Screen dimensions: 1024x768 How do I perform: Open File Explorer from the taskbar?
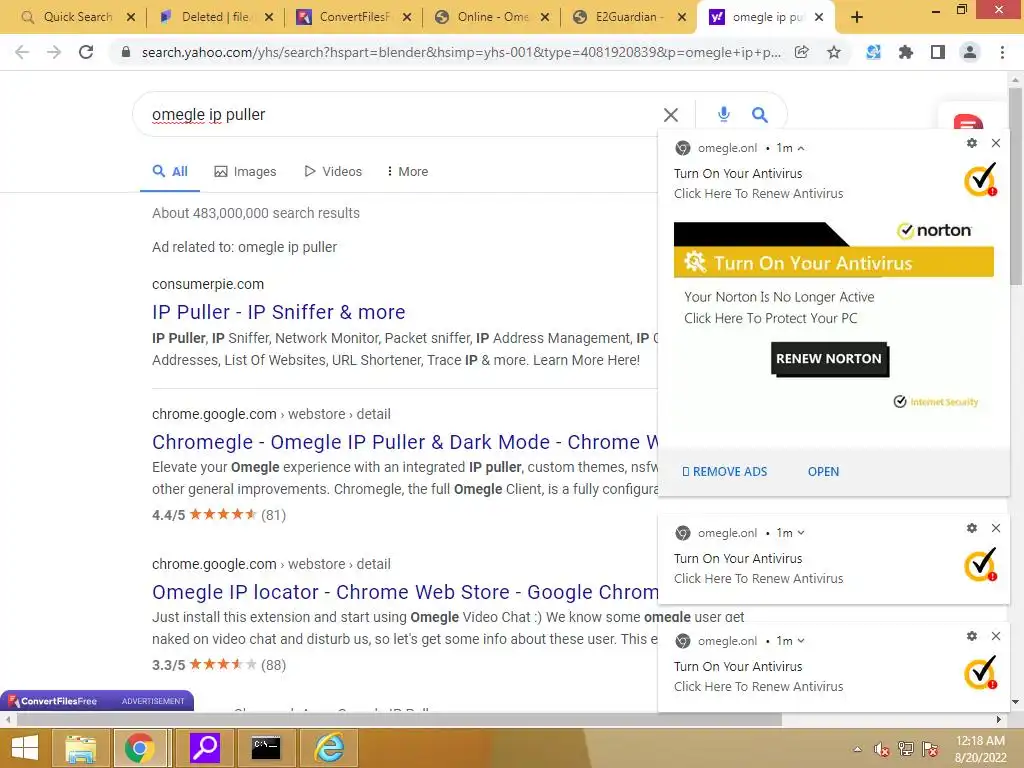pos(80,748)
